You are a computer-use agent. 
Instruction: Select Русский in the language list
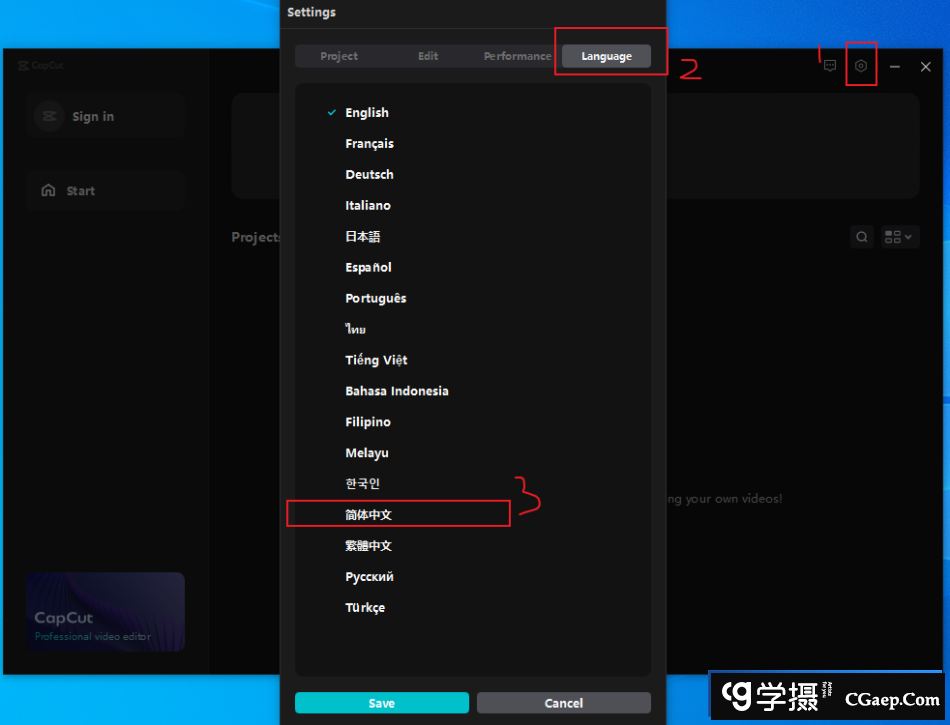click(369, 576)
